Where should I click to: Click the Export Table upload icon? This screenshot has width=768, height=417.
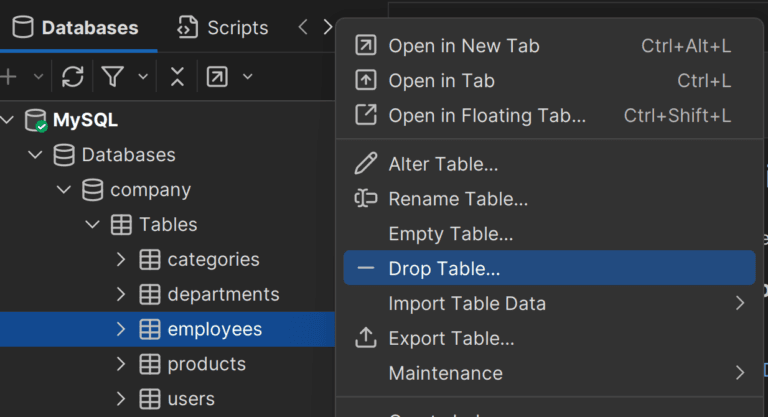tap(366, 338)
